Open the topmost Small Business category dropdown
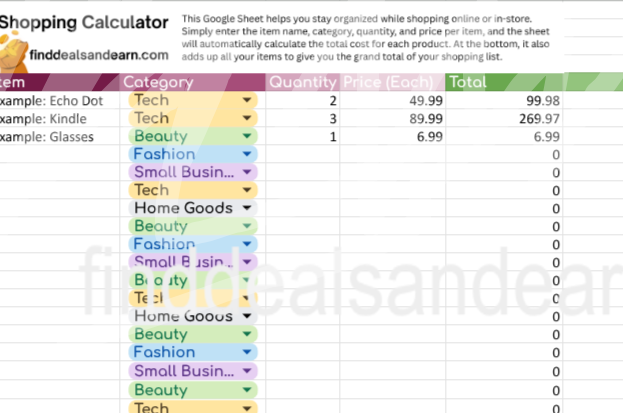The image size is (623, 413). coord(246,173)
